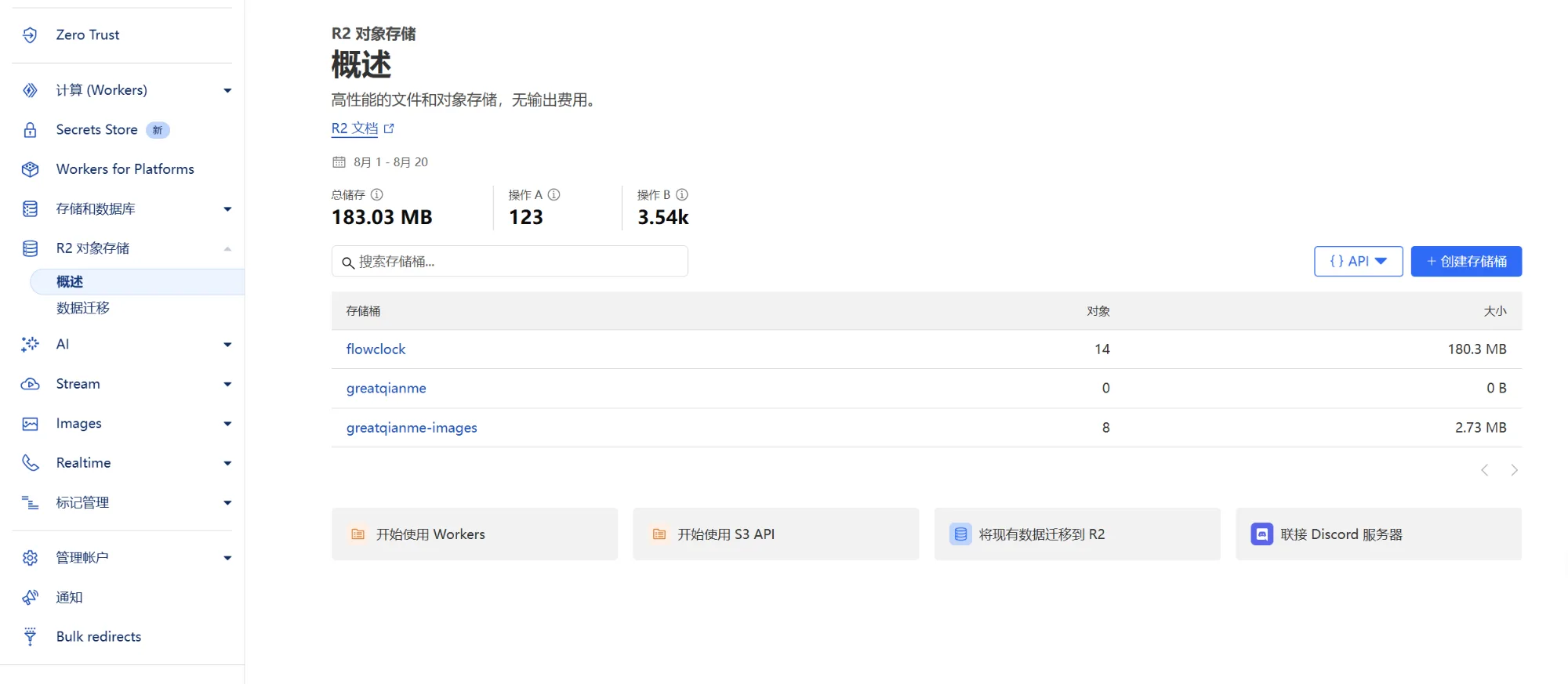Click the 存储桶 column header

pos(363,311)
